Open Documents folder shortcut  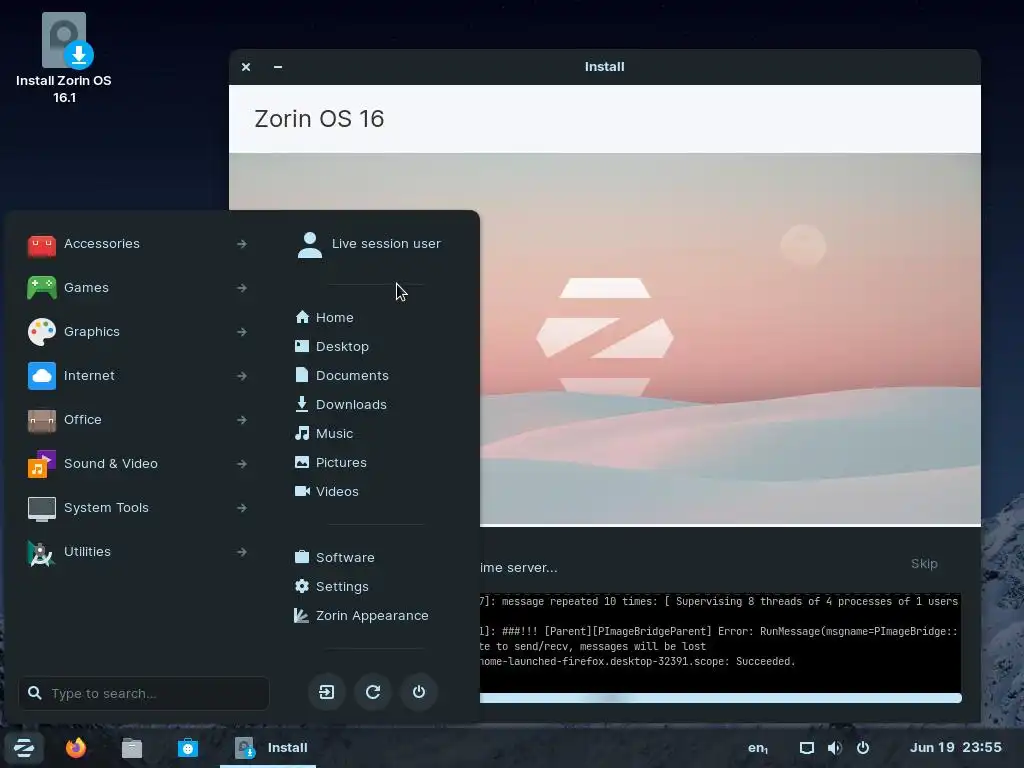[x=342, y=376]
